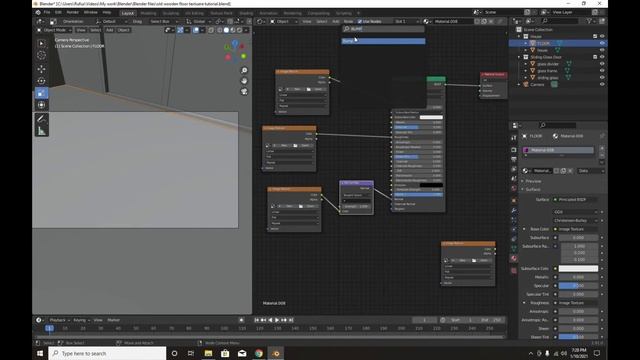Open the Edit menu

[x=58, y=13]
